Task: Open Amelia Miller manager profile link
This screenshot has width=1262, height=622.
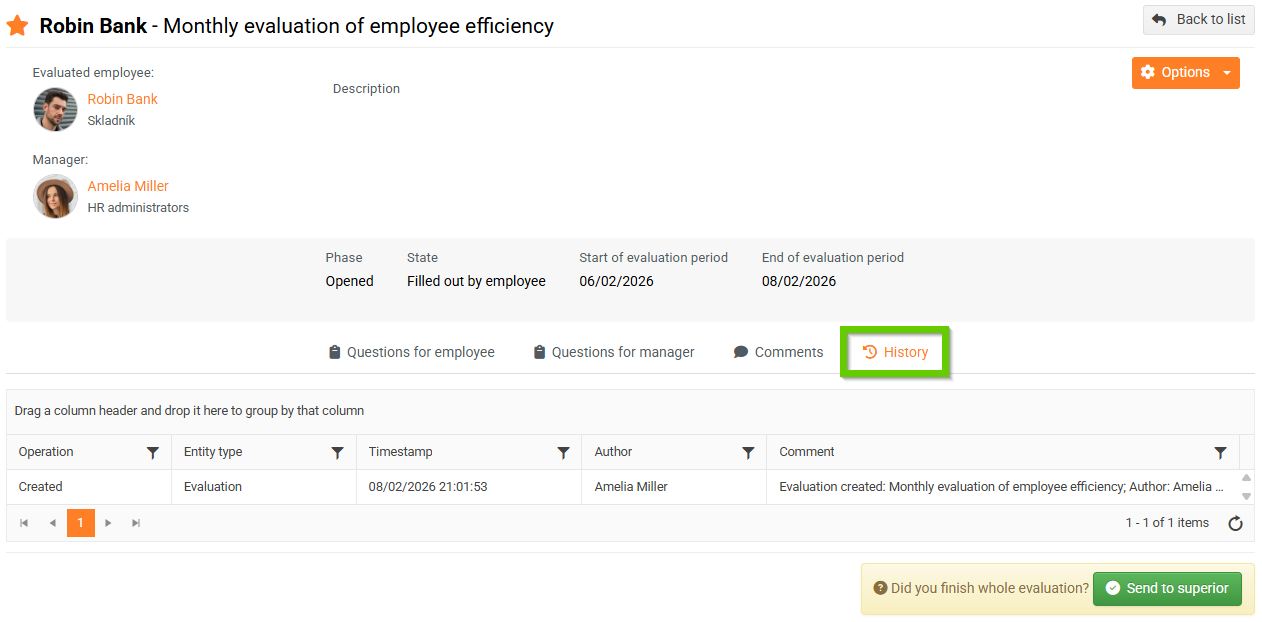Action: coord(128,186)
